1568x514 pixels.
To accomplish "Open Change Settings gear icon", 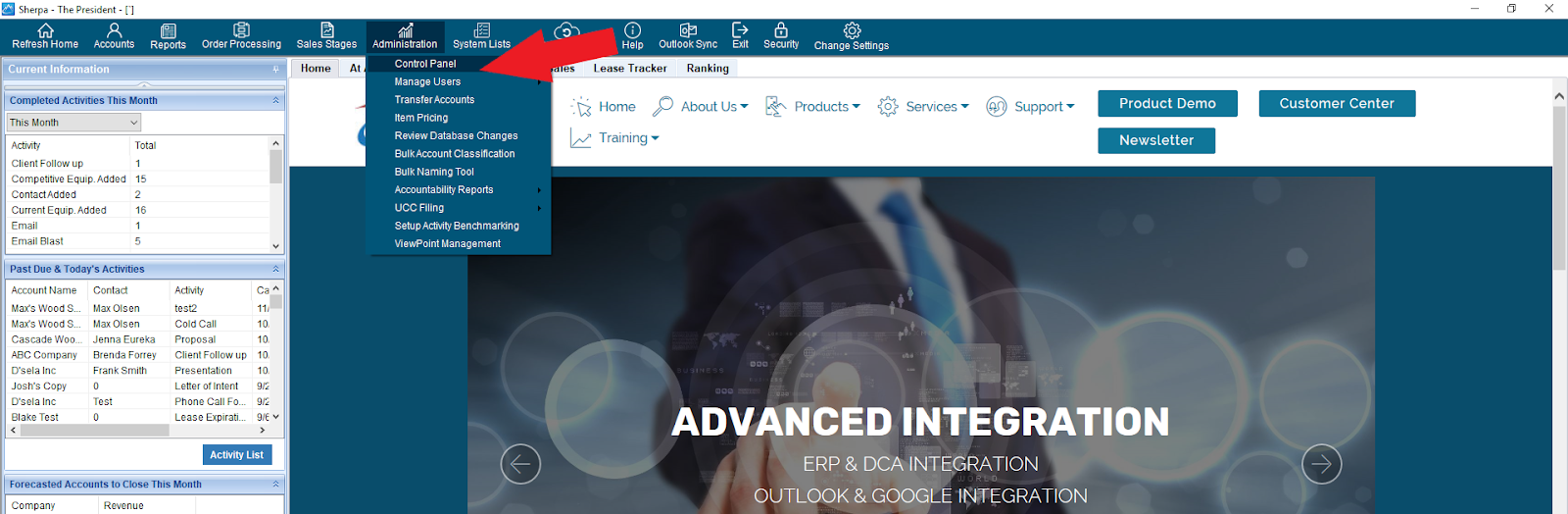I will [852, 36].
